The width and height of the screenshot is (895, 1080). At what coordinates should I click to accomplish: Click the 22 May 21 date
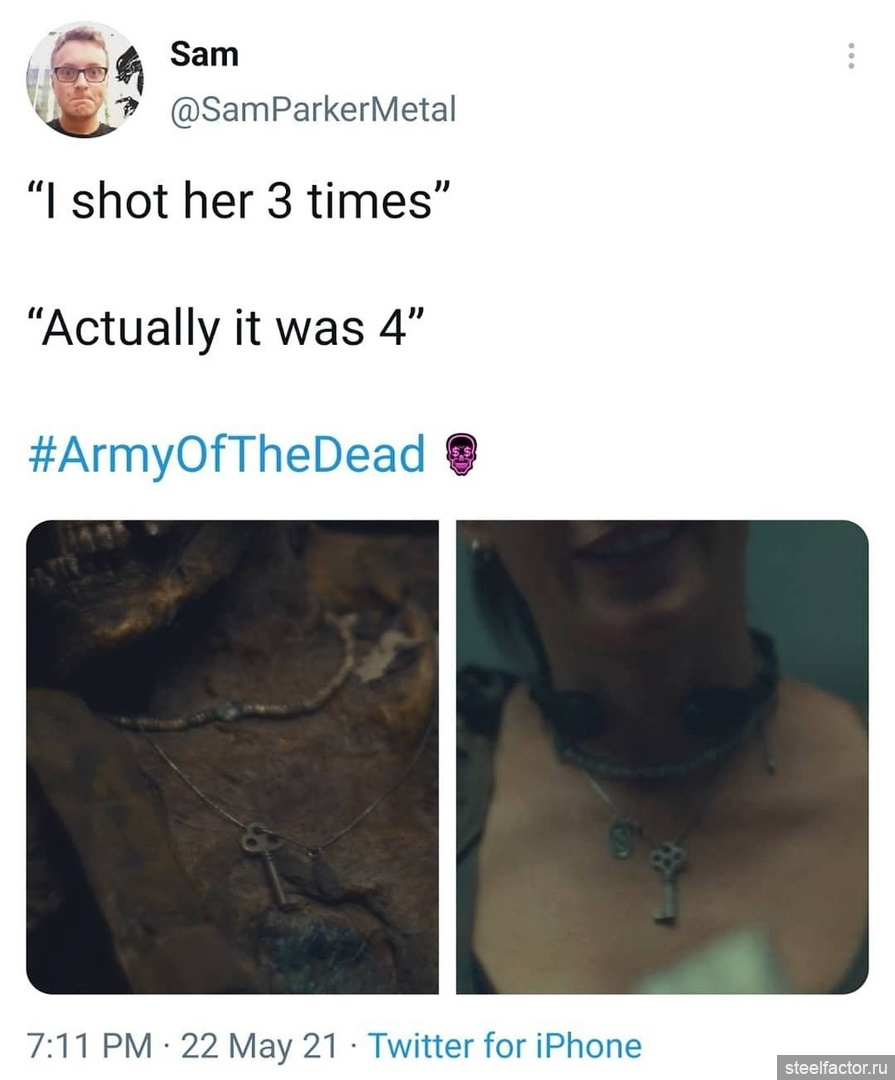point(259,1045)
